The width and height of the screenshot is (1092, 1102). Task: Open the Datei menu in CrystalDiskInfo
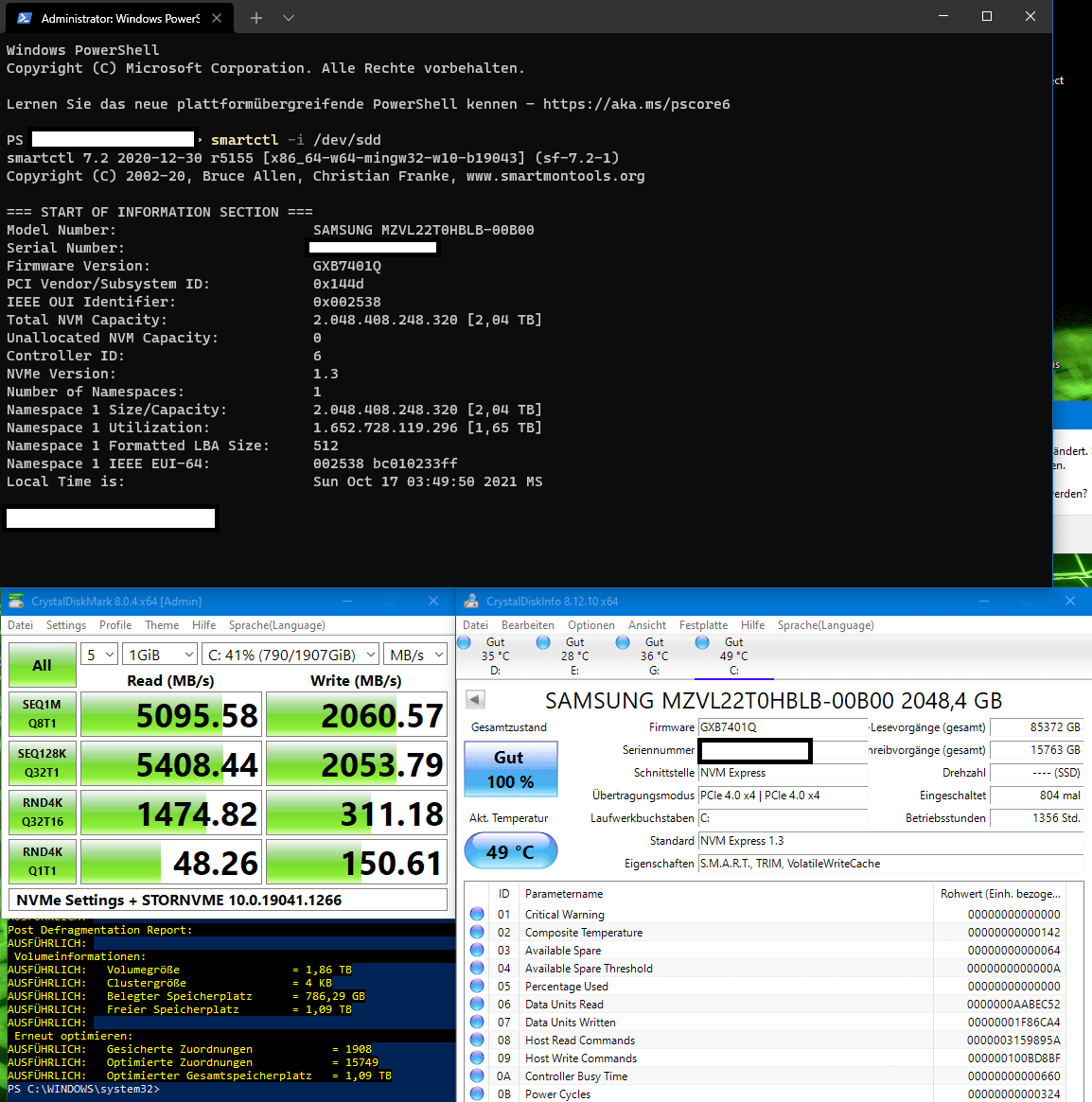pos(475,625)
